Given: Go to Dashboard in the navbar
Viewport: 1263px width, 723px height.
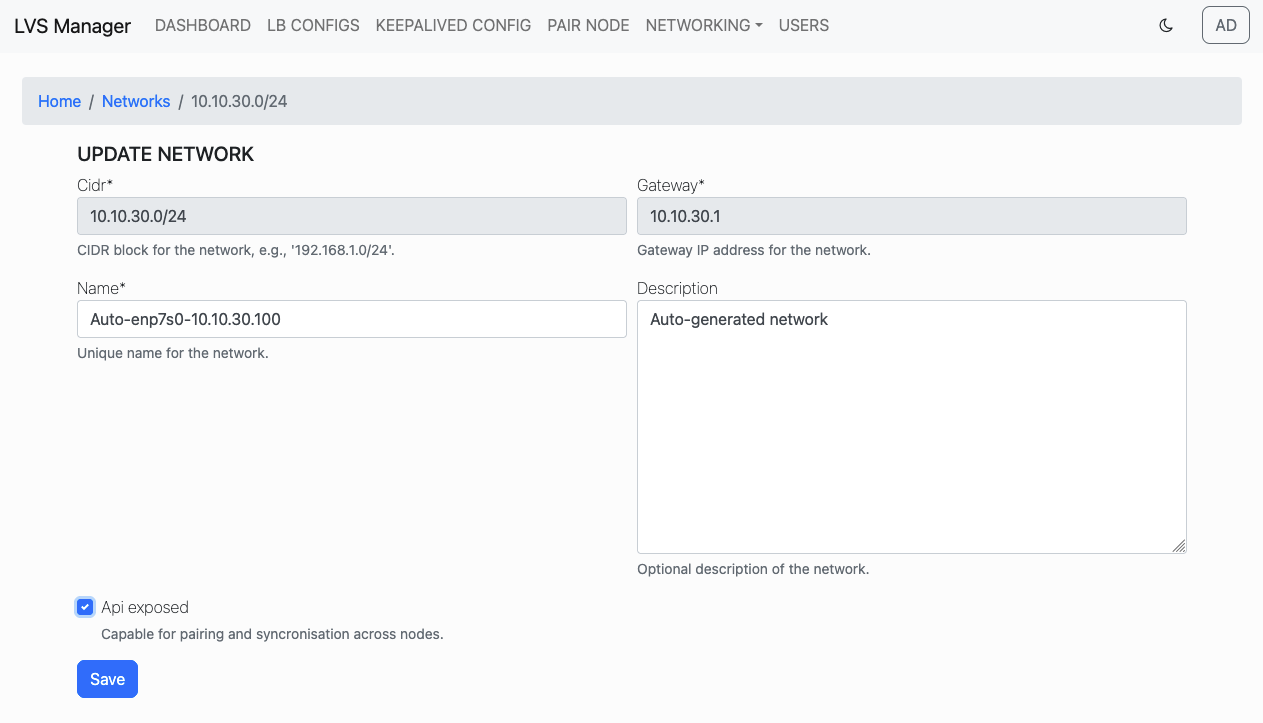Looking at the screenshot, I should (x=203, y=26).
